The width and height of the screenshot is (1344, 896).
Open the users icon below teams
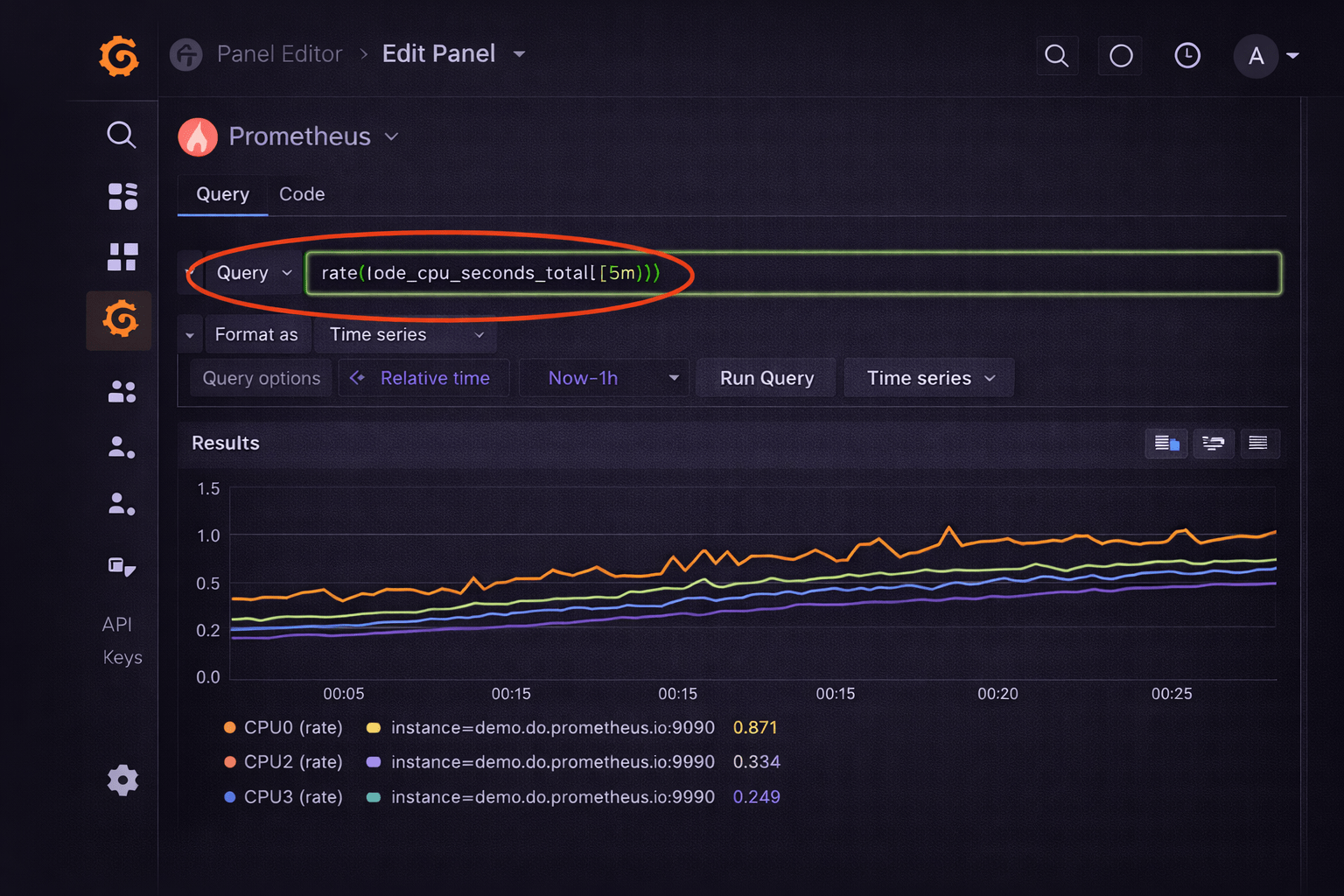pyautogui.click(x=122, y=448)
